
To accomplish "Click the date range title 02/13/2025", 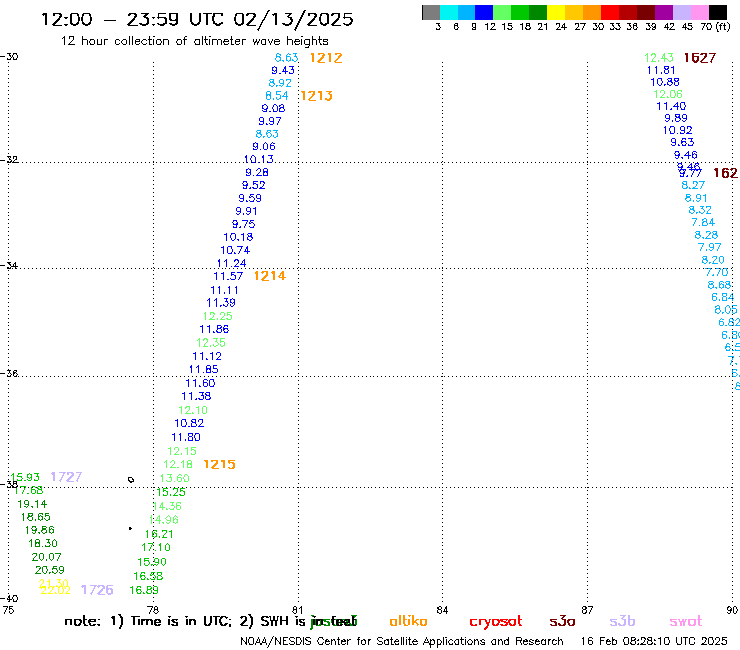I will [293, 19].
